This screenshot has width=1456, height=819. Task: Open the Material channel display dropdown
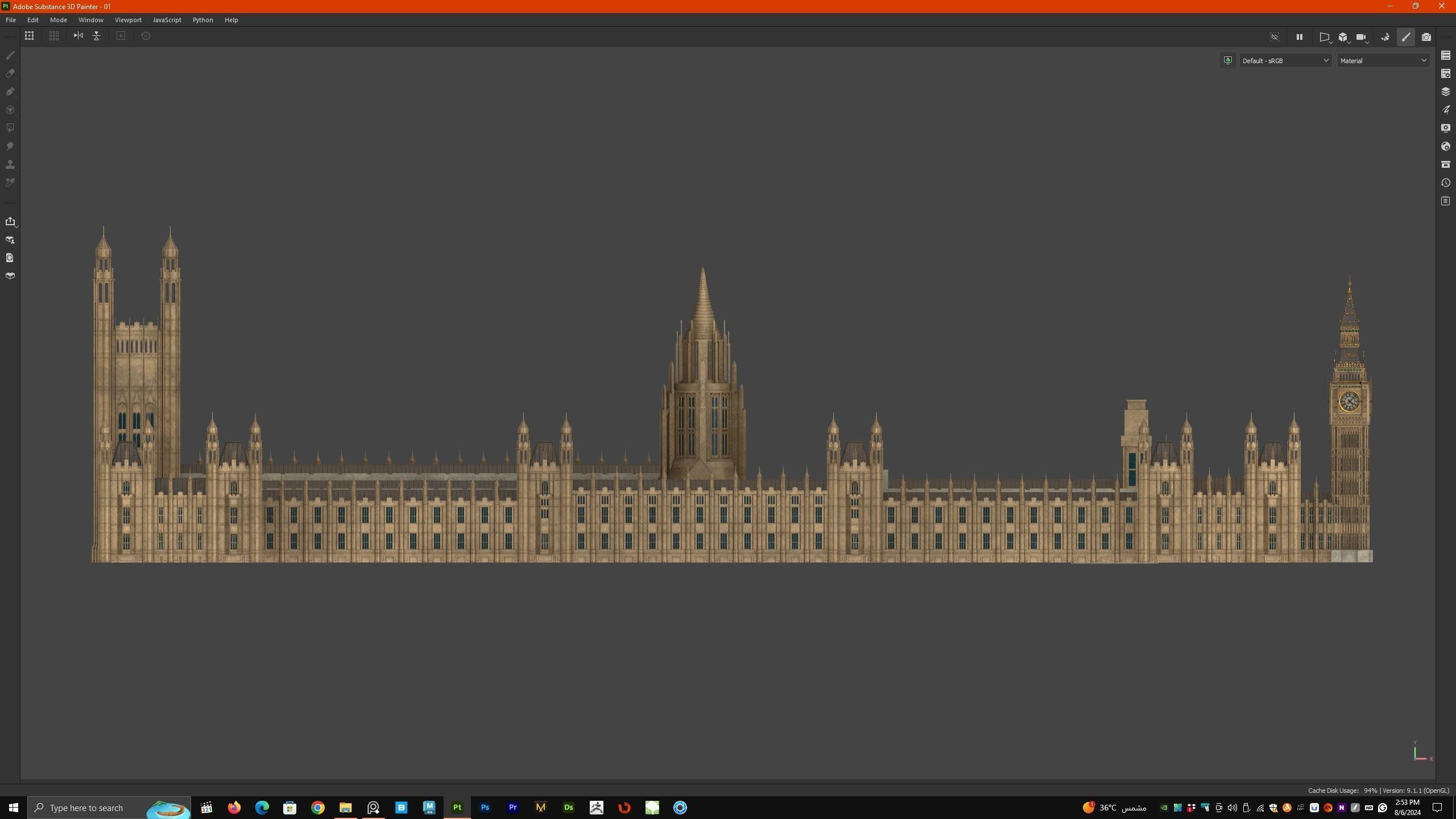click(x=1383, y=60)
